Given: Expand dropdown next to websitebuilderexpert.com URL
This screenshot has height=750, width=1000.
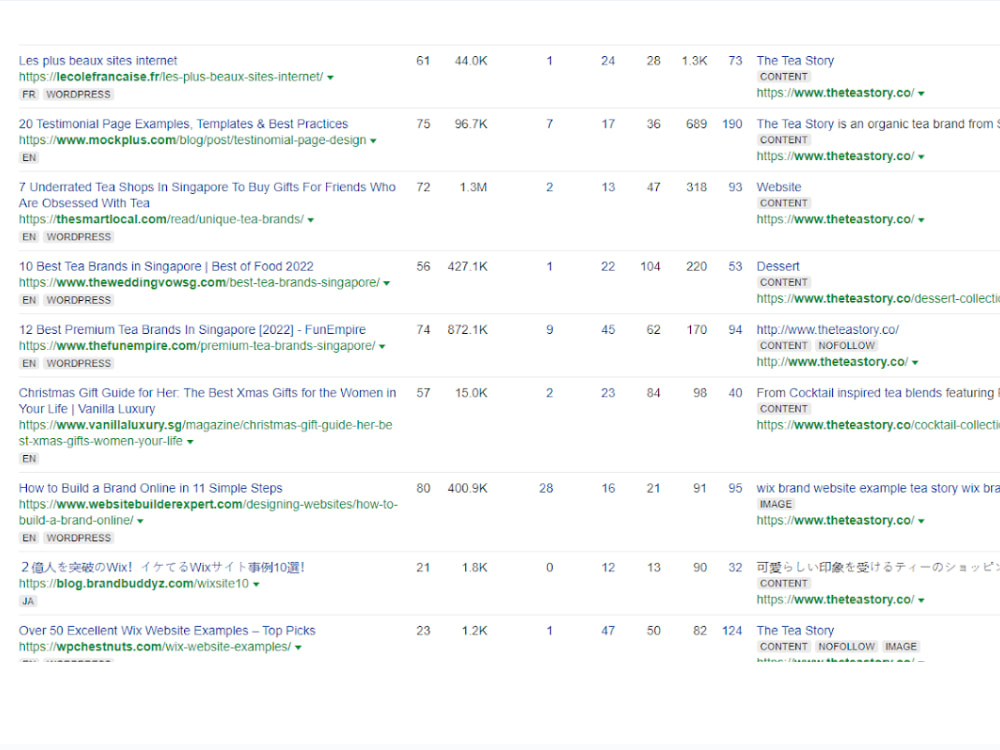Looking at the screenshot, I should 140,520.
